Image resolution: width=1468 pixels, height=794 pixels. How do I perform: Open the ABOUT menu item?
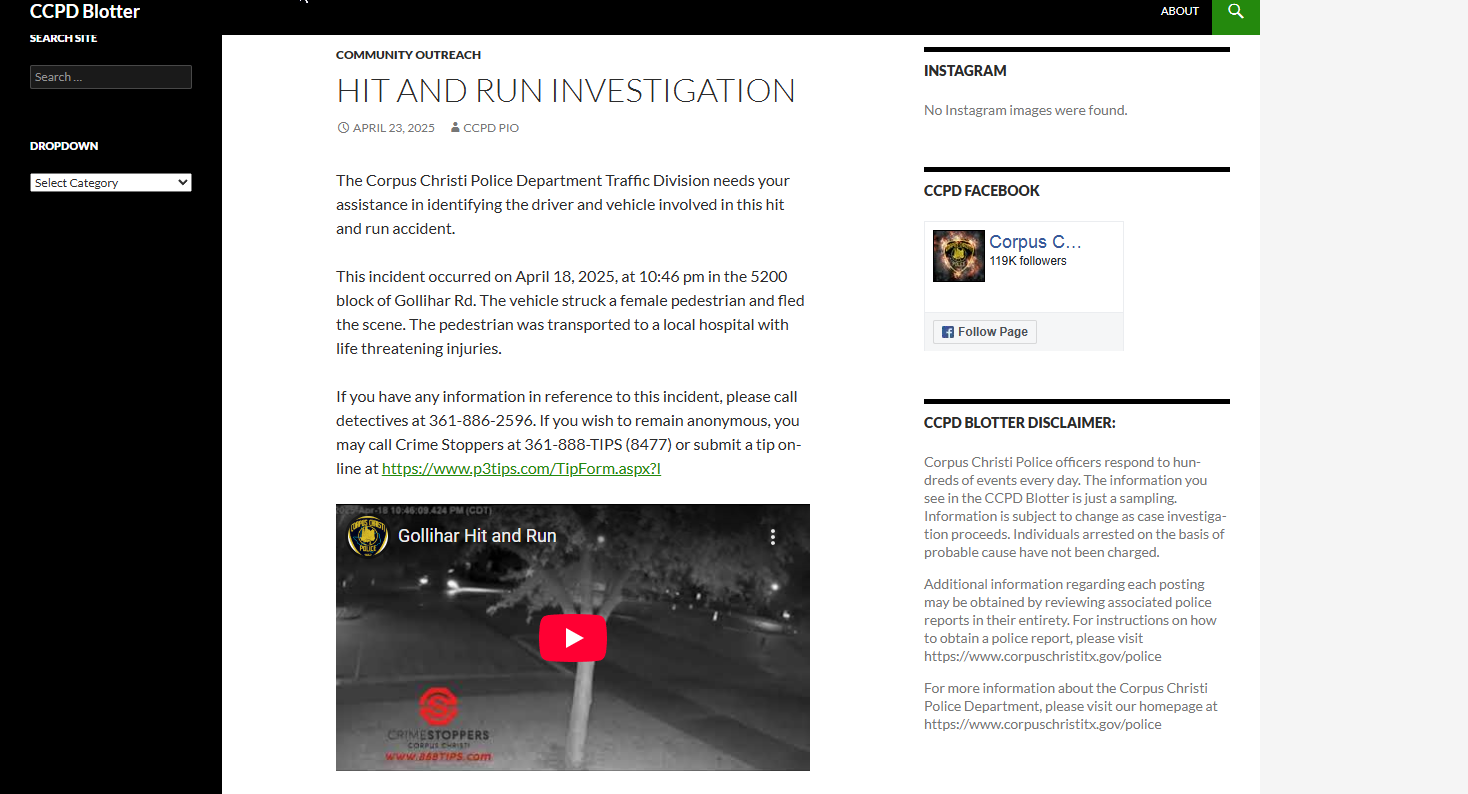[1179, 11]
